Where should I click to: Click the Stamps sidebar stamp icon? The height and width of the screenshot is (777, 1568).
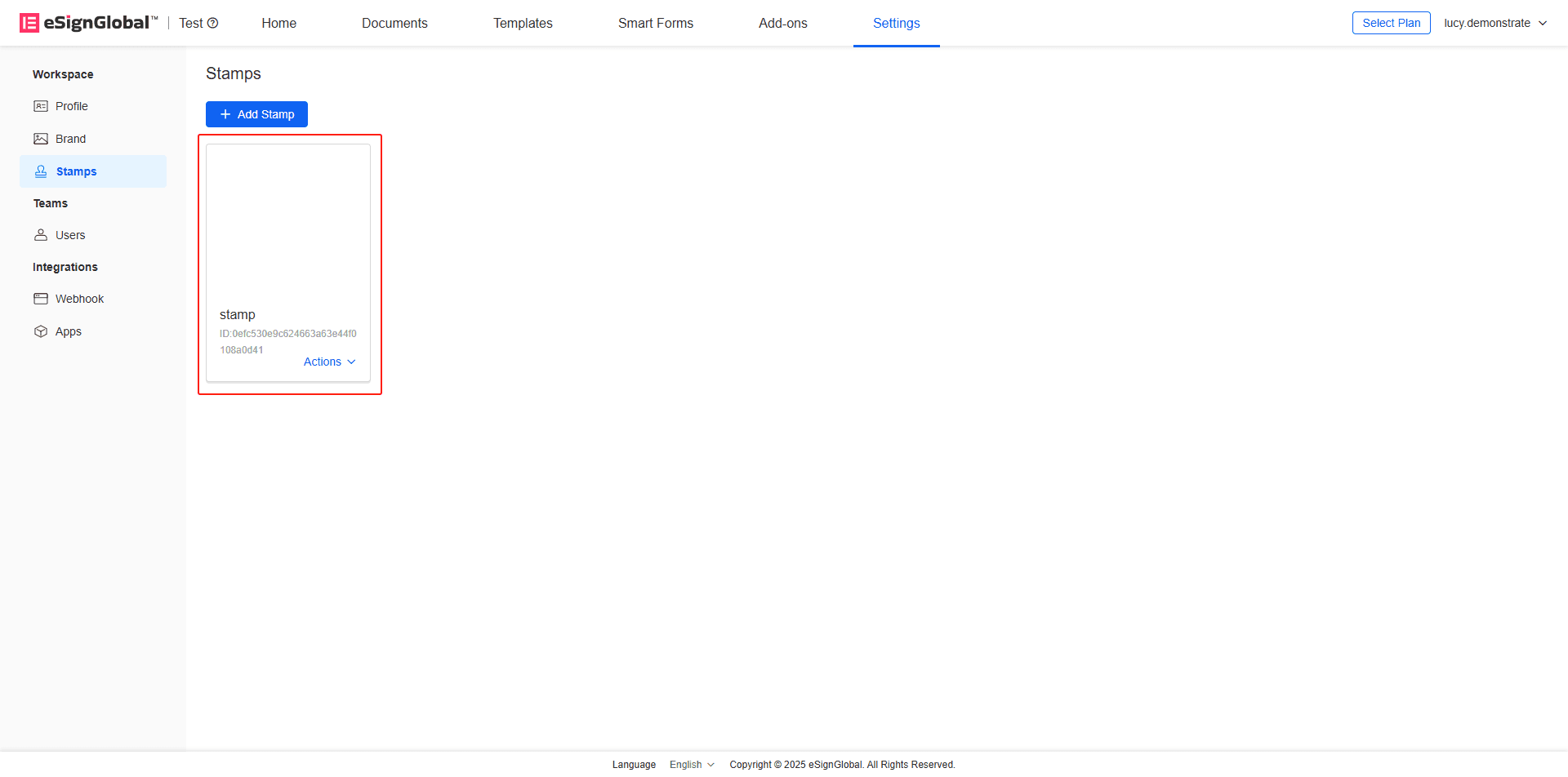[41, 171]
